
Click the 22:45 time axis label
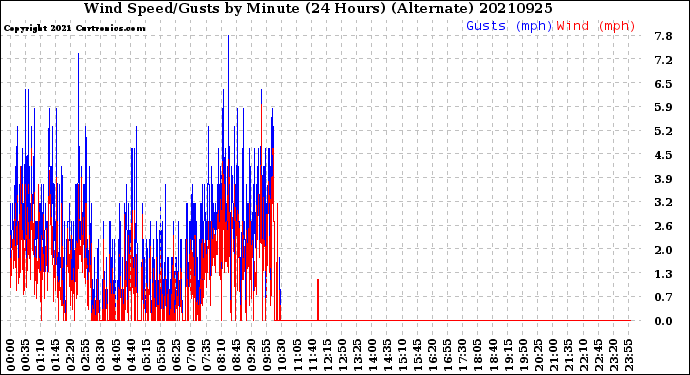click(x=598, y=355)
